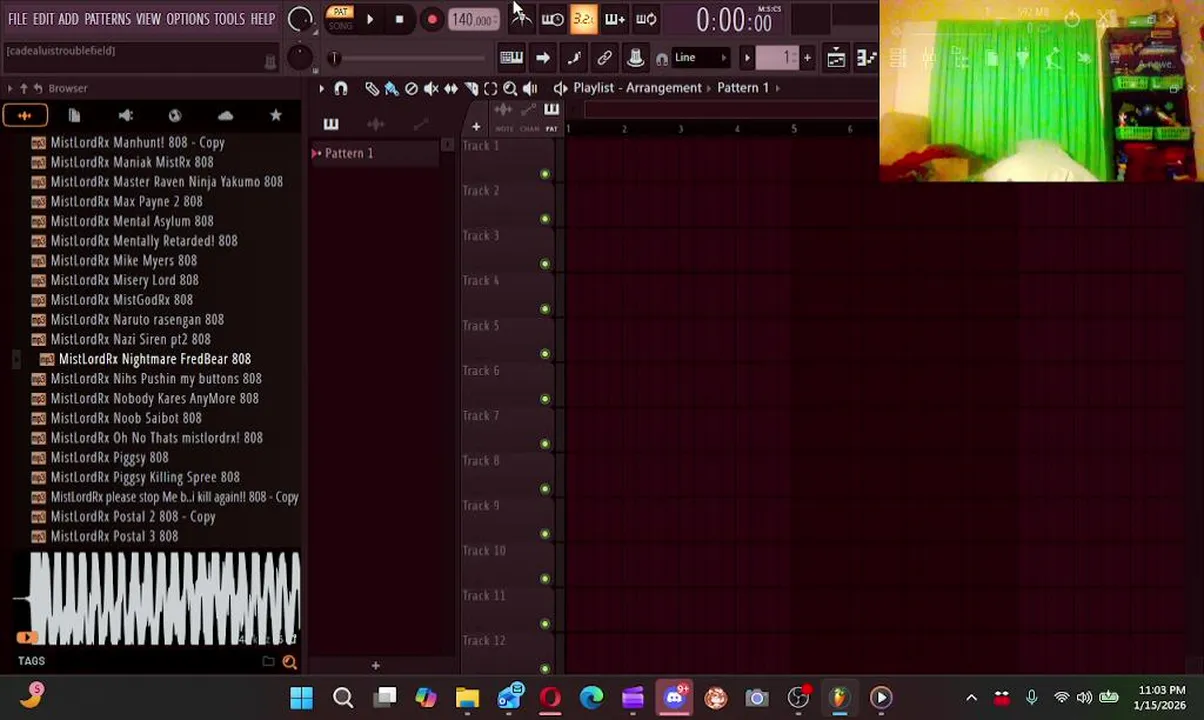Open the FILE menu
Image resolution: width=1204 pixels, height=720 pixels.
tap(18, 19)
